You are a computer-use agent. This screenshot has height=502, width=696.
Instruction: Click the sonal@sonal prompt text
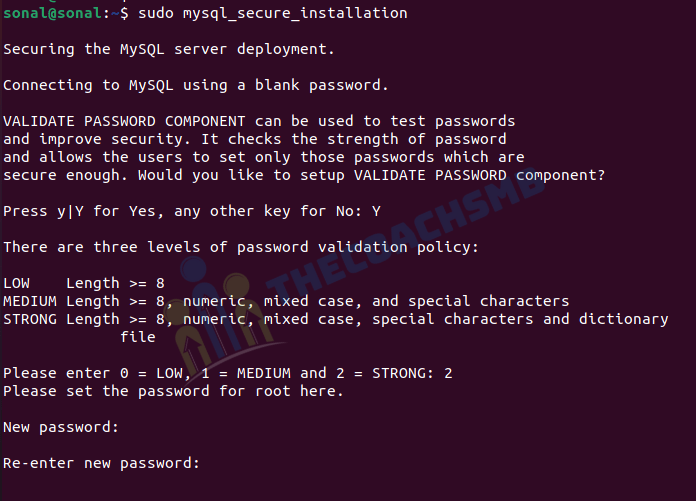point(52,13)
